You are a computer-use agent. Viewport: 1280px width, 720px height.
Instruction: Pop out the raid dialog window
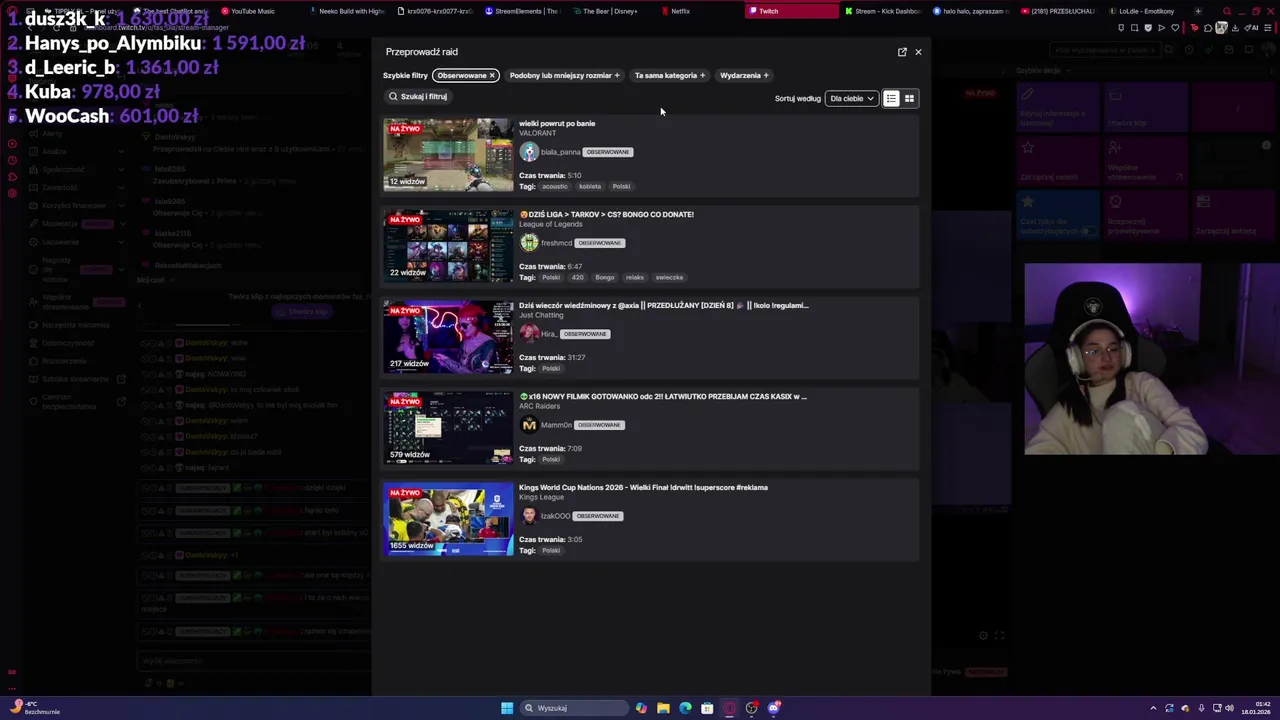pos(902,52)
